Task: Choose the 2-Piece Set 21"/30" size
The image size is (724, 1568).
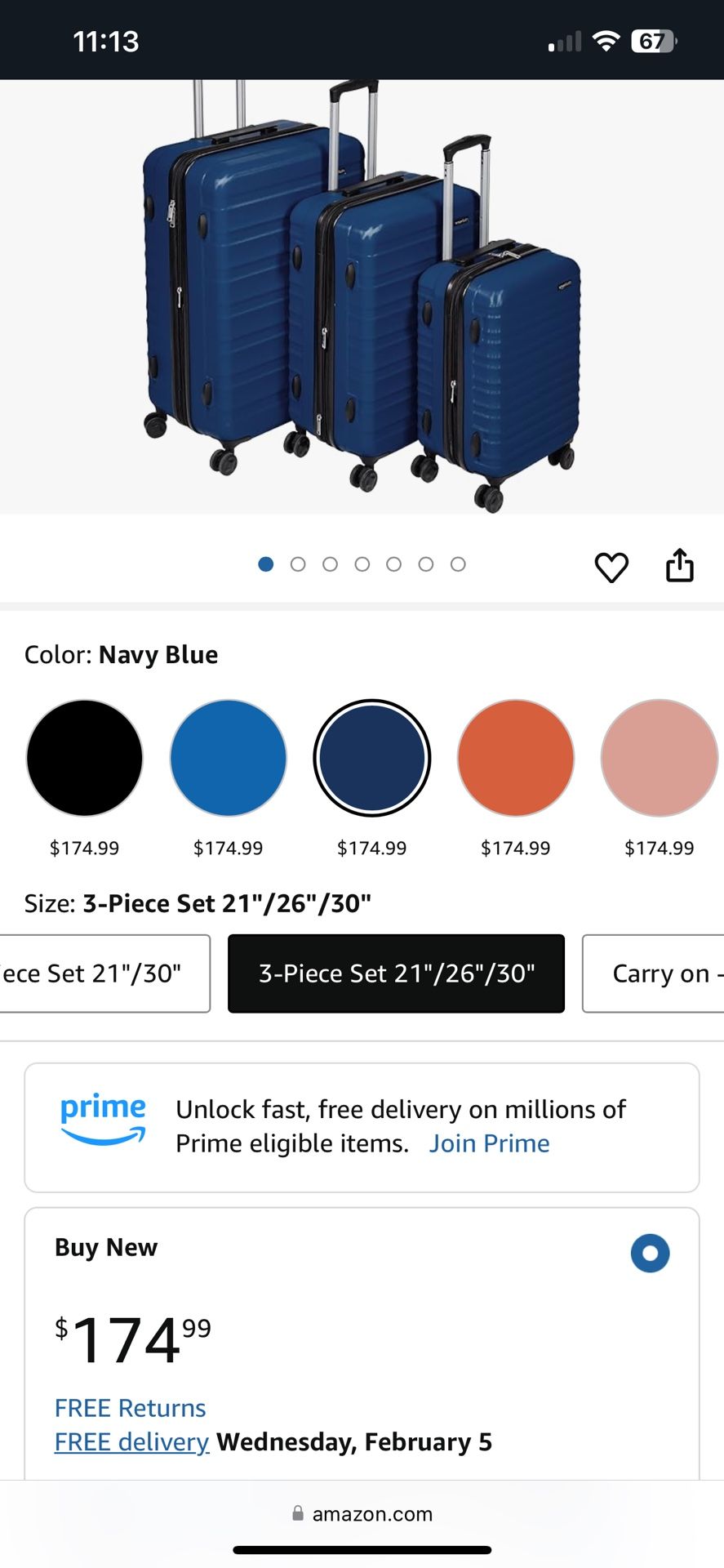Action: (104, 973)
